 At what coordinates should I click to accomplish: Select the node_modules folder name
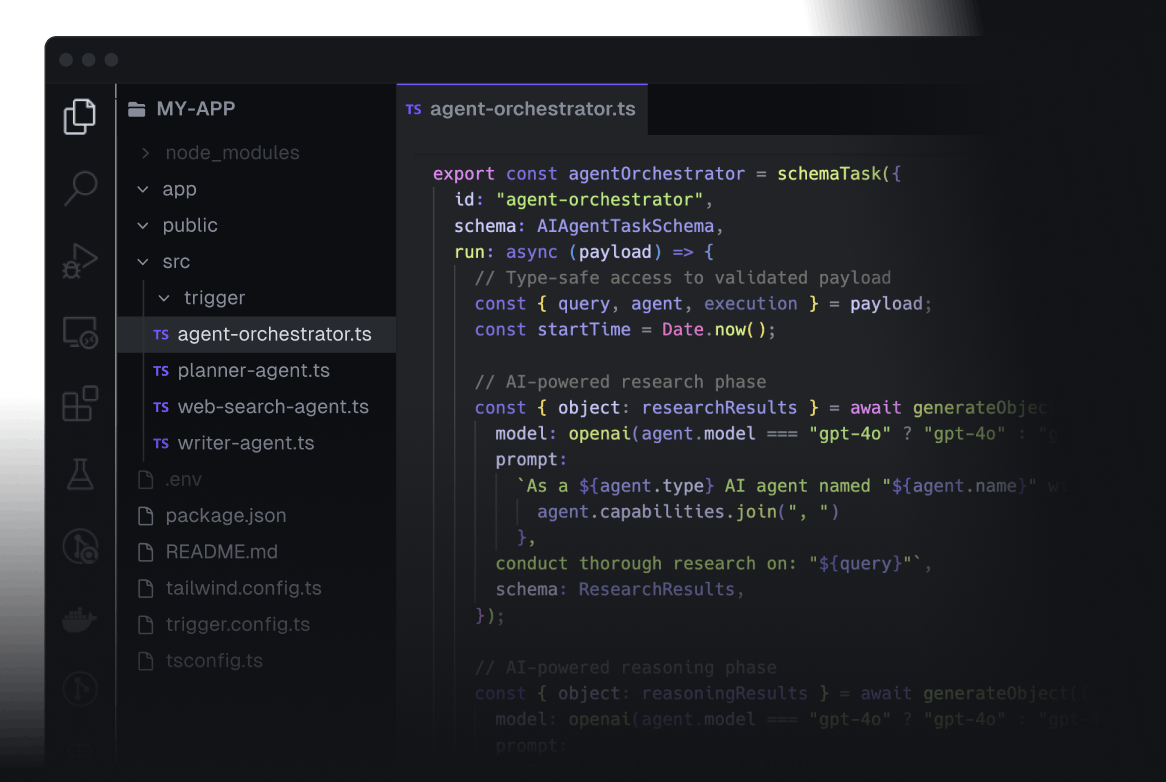click(232, 153)
